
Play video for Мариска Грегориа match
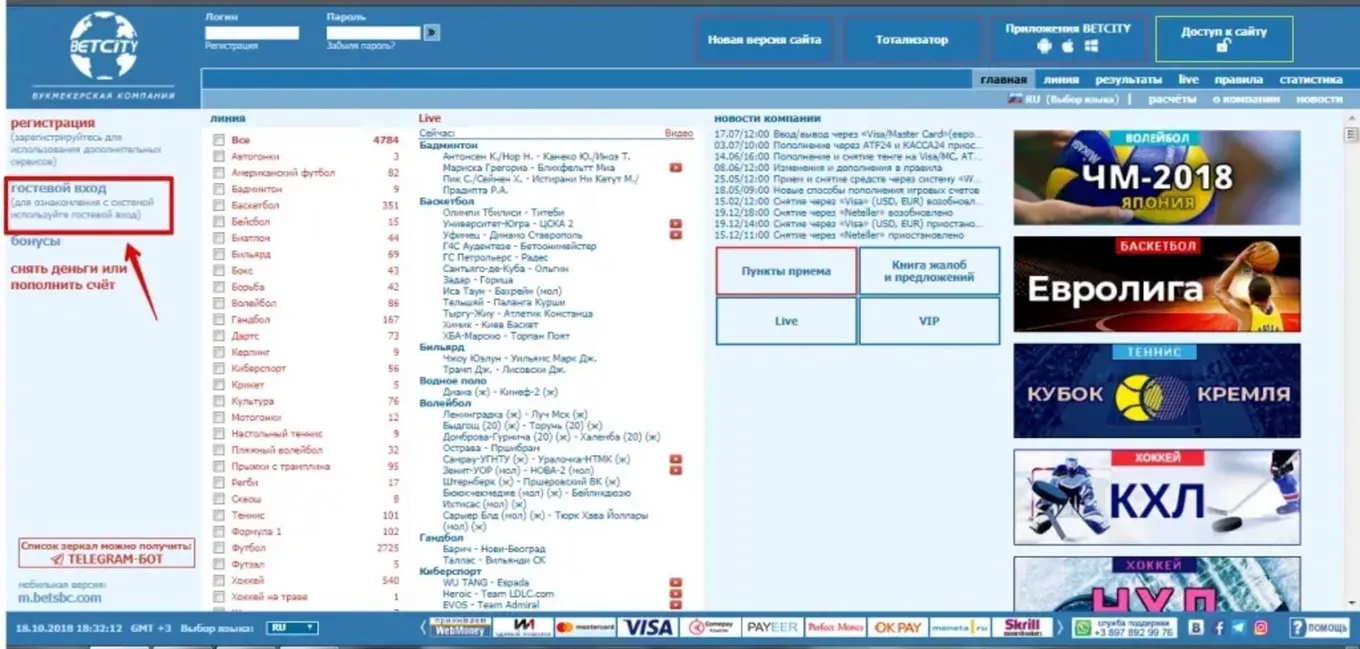click(x=676, y=168)
